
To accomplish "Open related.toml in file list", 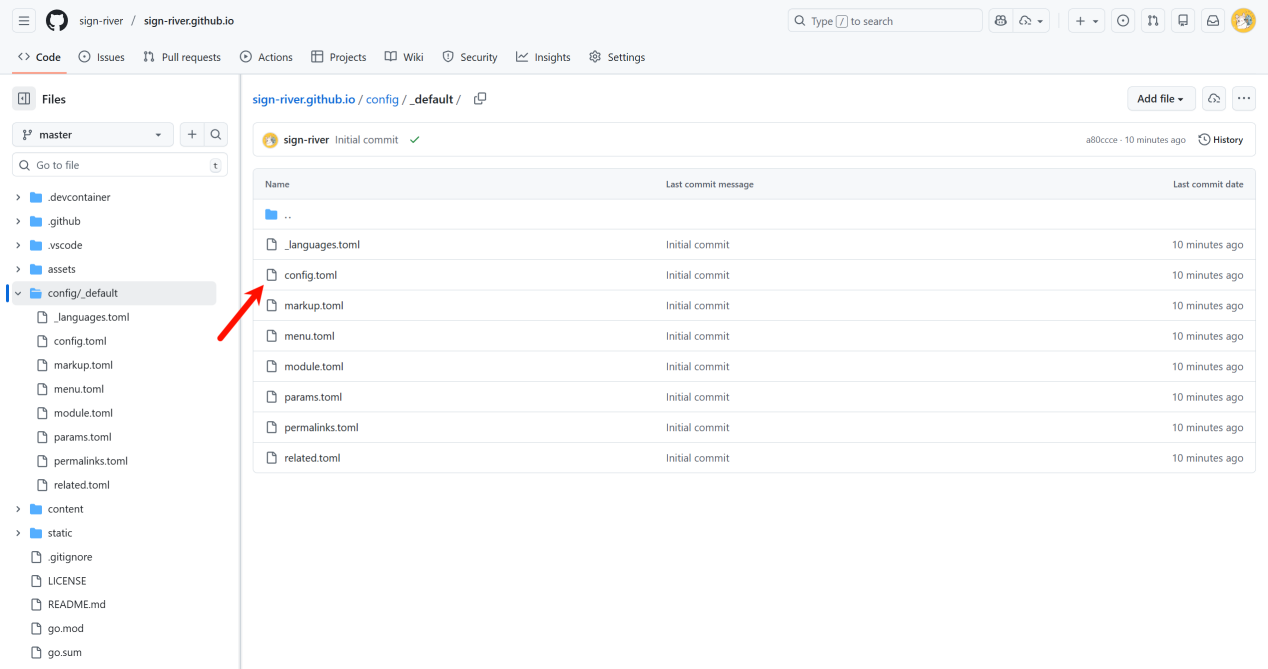I will click(x=312, y=458).
